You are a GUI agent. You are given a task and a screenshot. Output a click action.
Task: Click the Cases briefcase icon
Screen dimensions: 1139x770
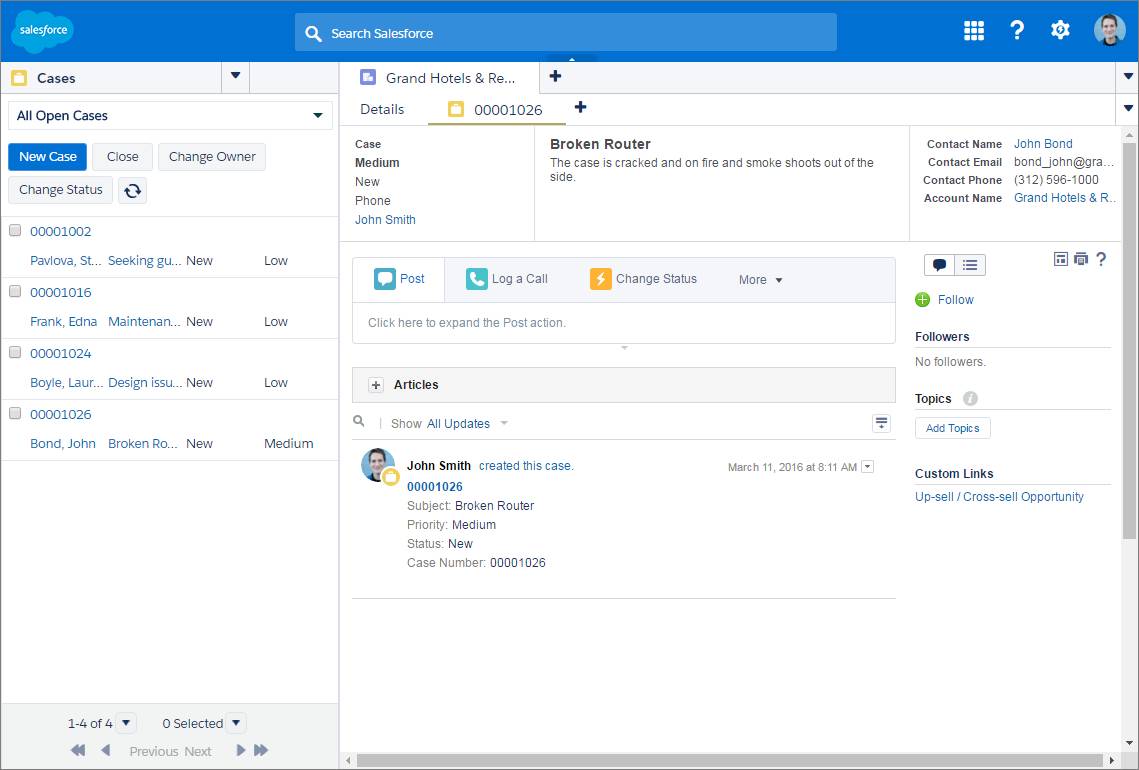(19, 78)
